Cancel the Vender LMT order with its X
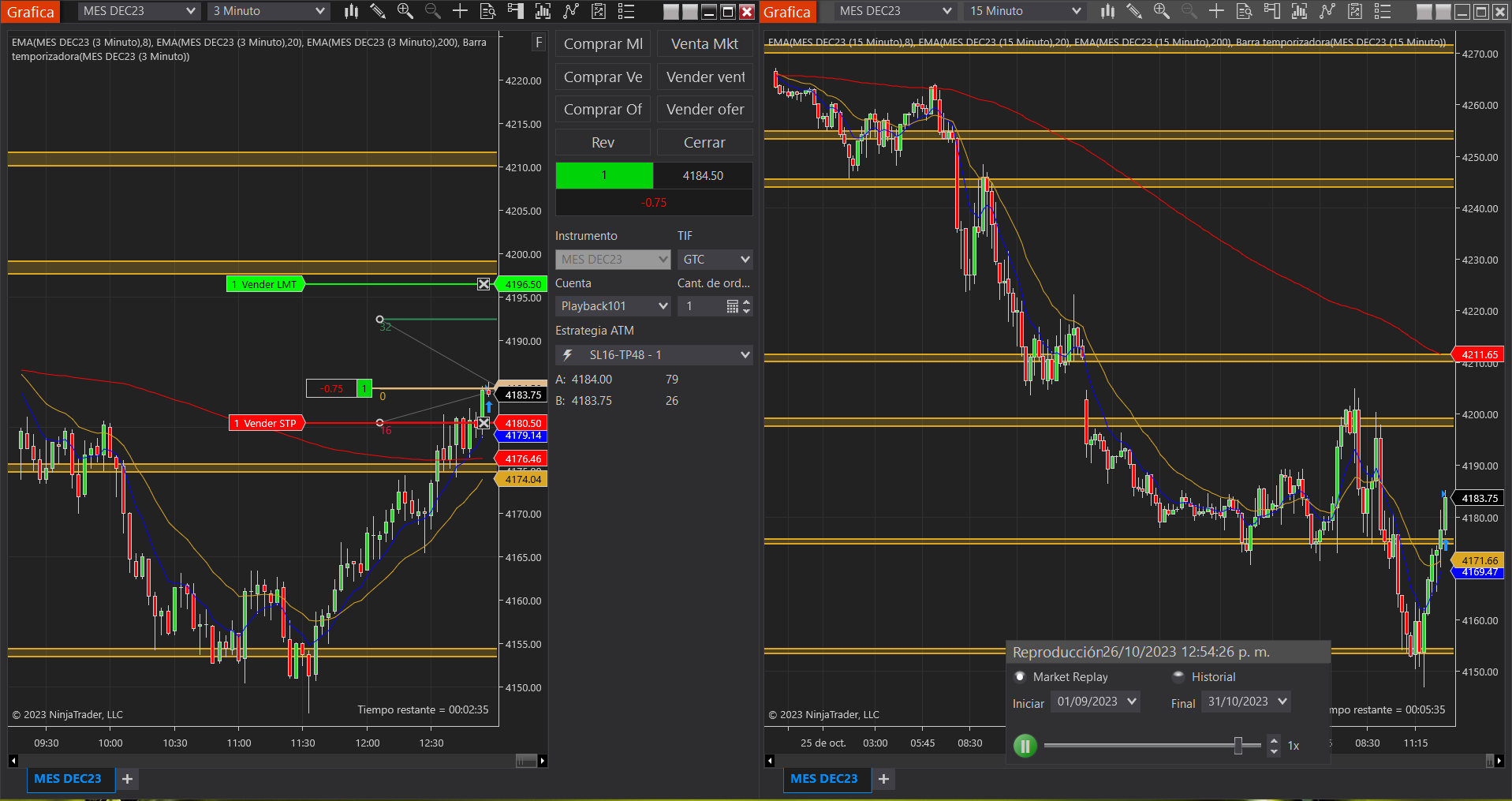Screen dimensions: 1512x801 pos(483,284)
